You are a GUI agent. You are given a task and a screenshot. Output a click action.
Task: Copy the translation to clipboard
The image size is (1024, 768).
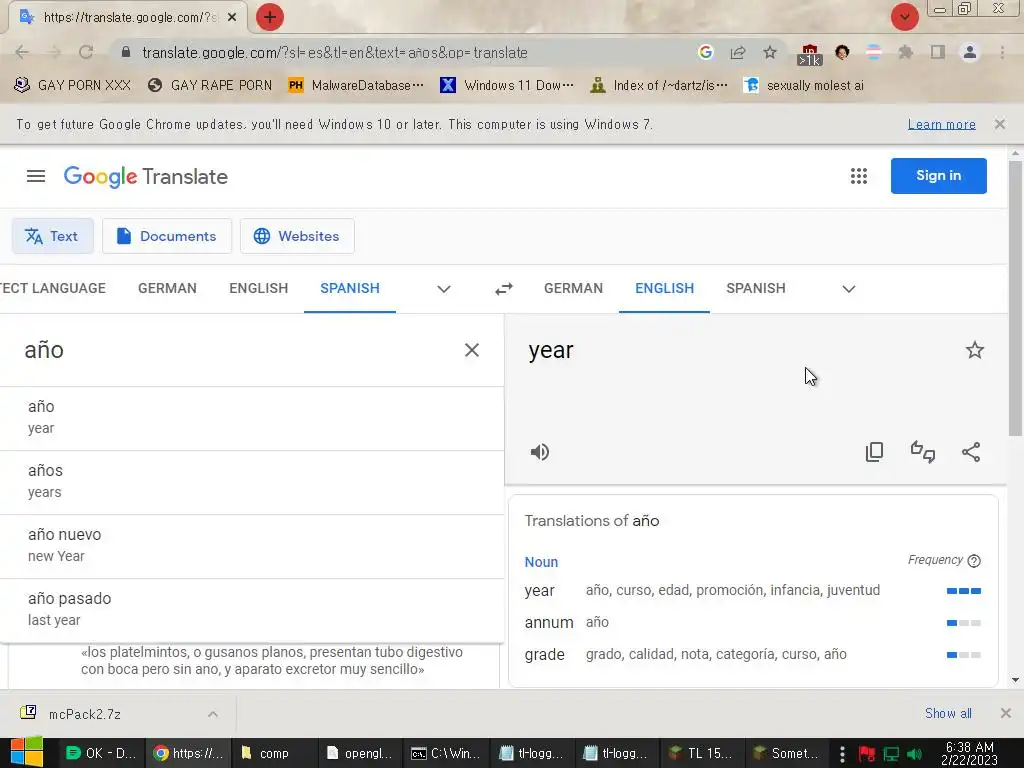(x=874, y=452)
